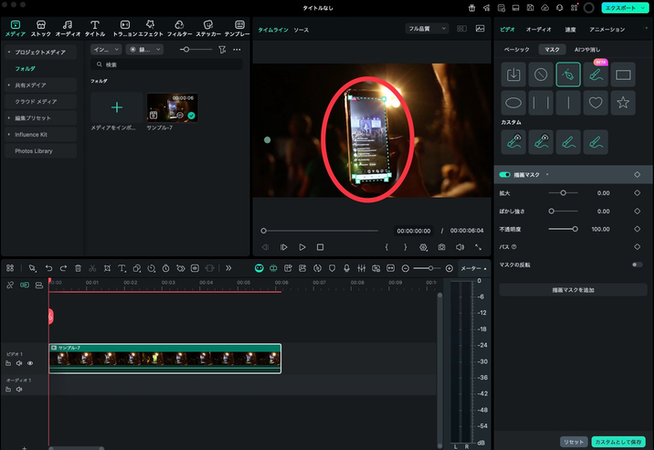654x450 pixels.
Task: Open the ストック tab
Action: tap(41, 28)
